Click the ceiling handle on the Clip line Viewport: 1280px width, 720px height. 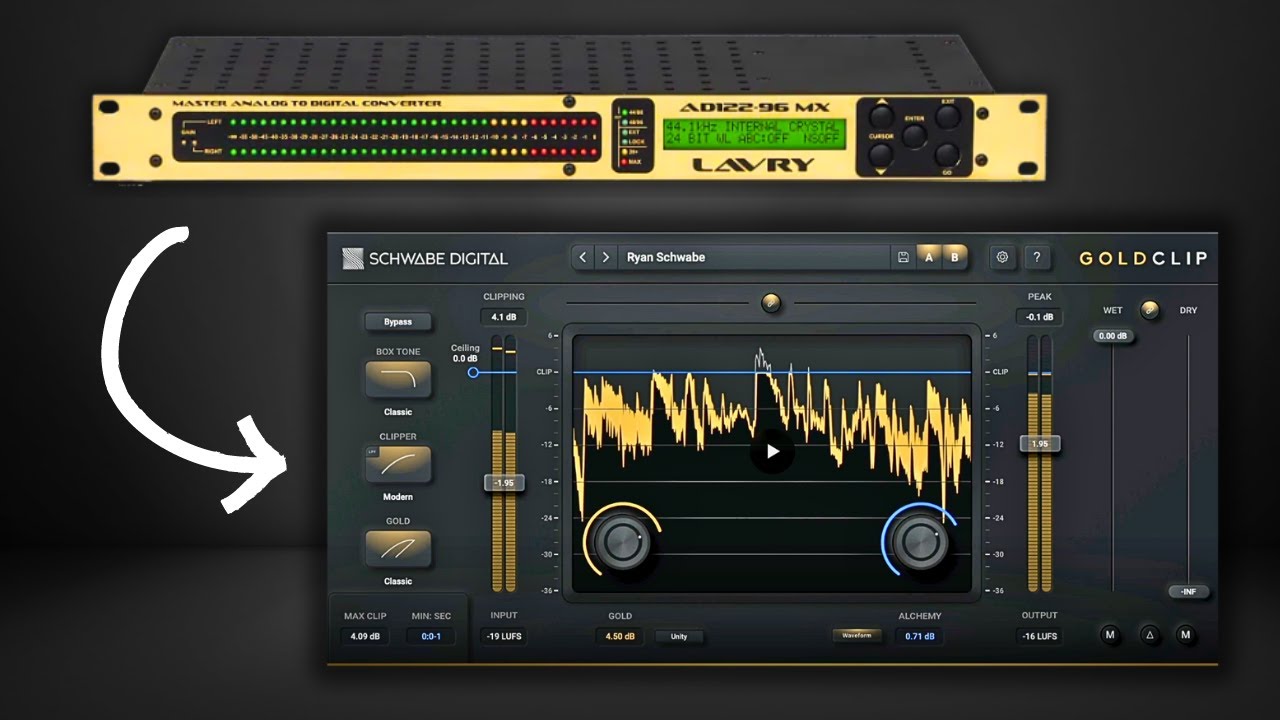[x=473, y=372]
